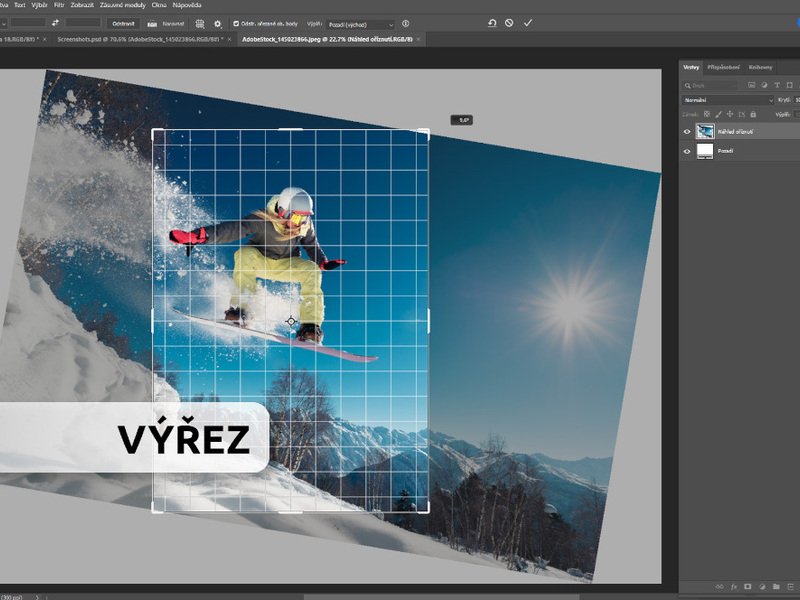Image resolution: width=800 pixels, height=600 pixels.
Task: Close the Screenshots.psd tab
Action: coord(230,39)
